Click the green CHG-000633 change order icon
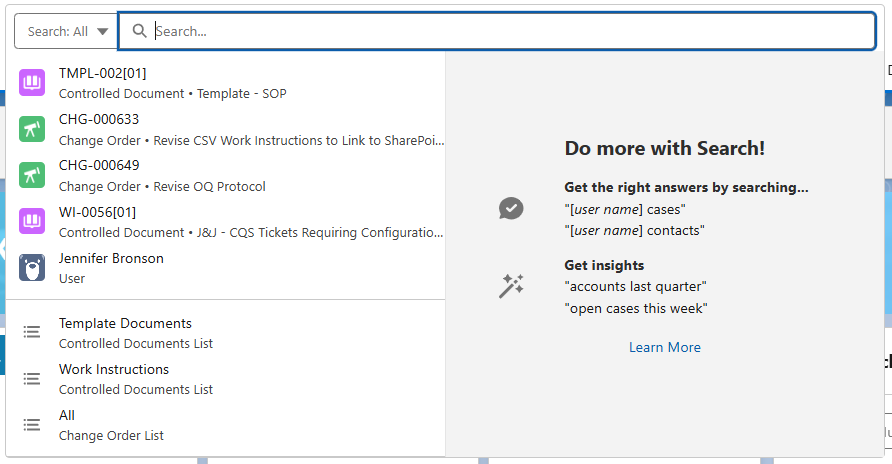Viewport: 892px width, 464px height. coord(32,129)
